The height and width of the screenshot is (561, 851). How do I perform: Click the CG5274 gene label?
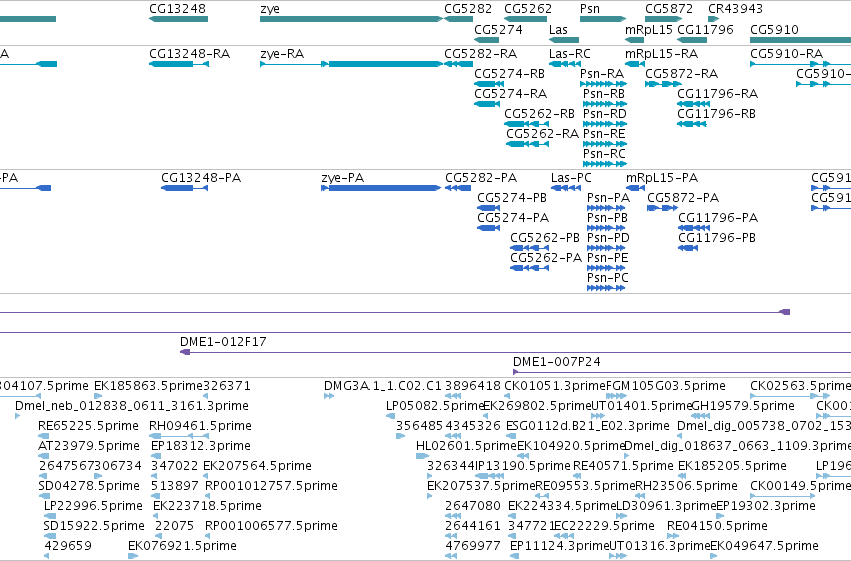coord(498,30)
